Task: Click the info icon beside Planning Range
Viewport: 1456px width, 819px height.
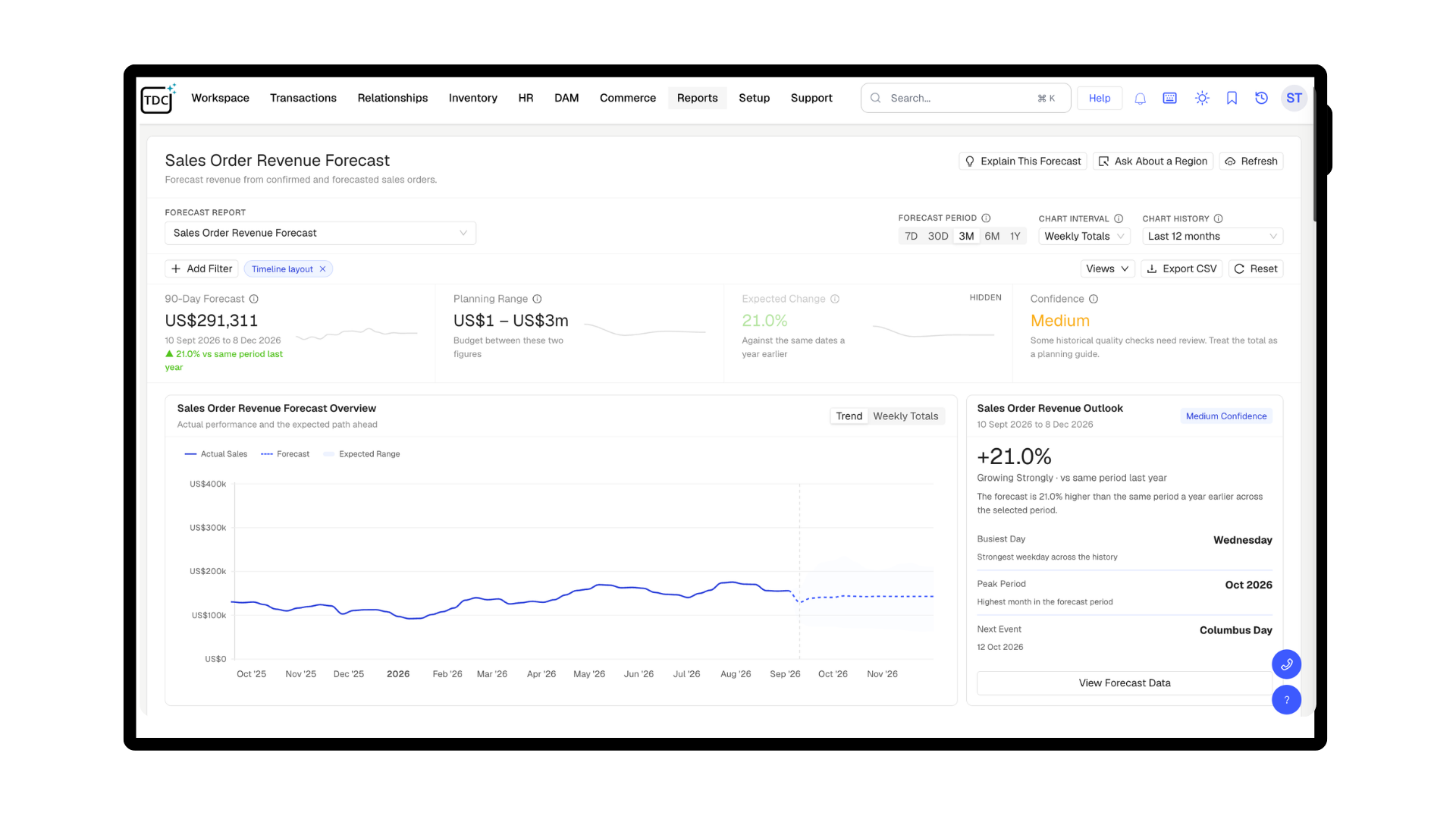Action: [537, 299]
